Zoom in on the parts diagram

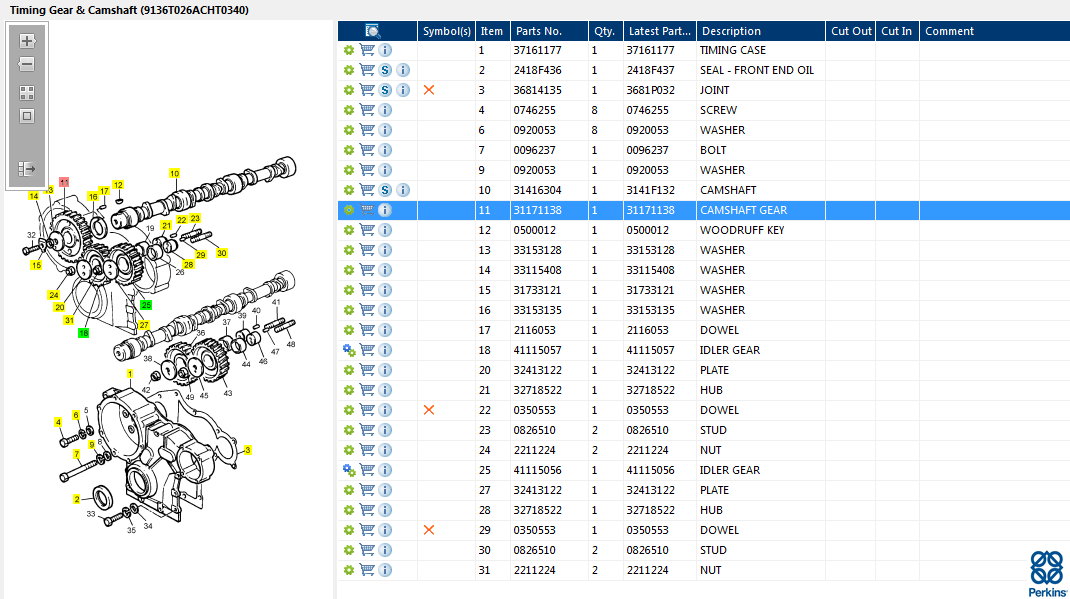pyautogui.click(x=27, y=41)
